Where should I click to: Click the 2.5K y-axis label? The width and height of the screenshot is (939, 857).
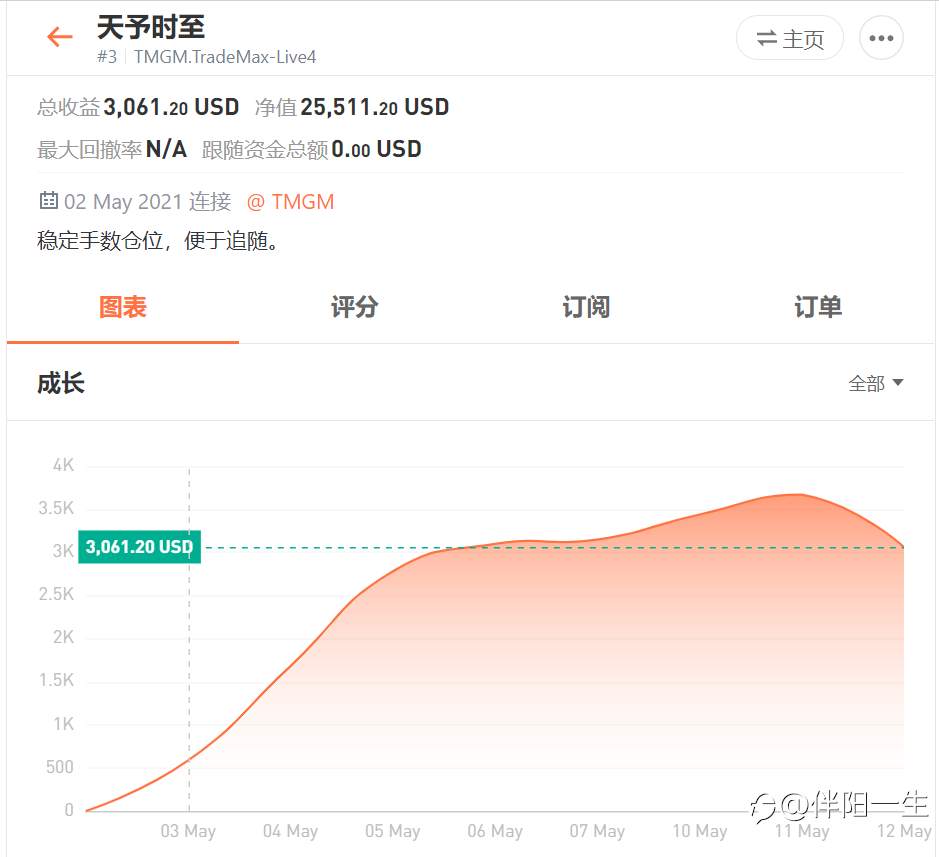(56, 594)
